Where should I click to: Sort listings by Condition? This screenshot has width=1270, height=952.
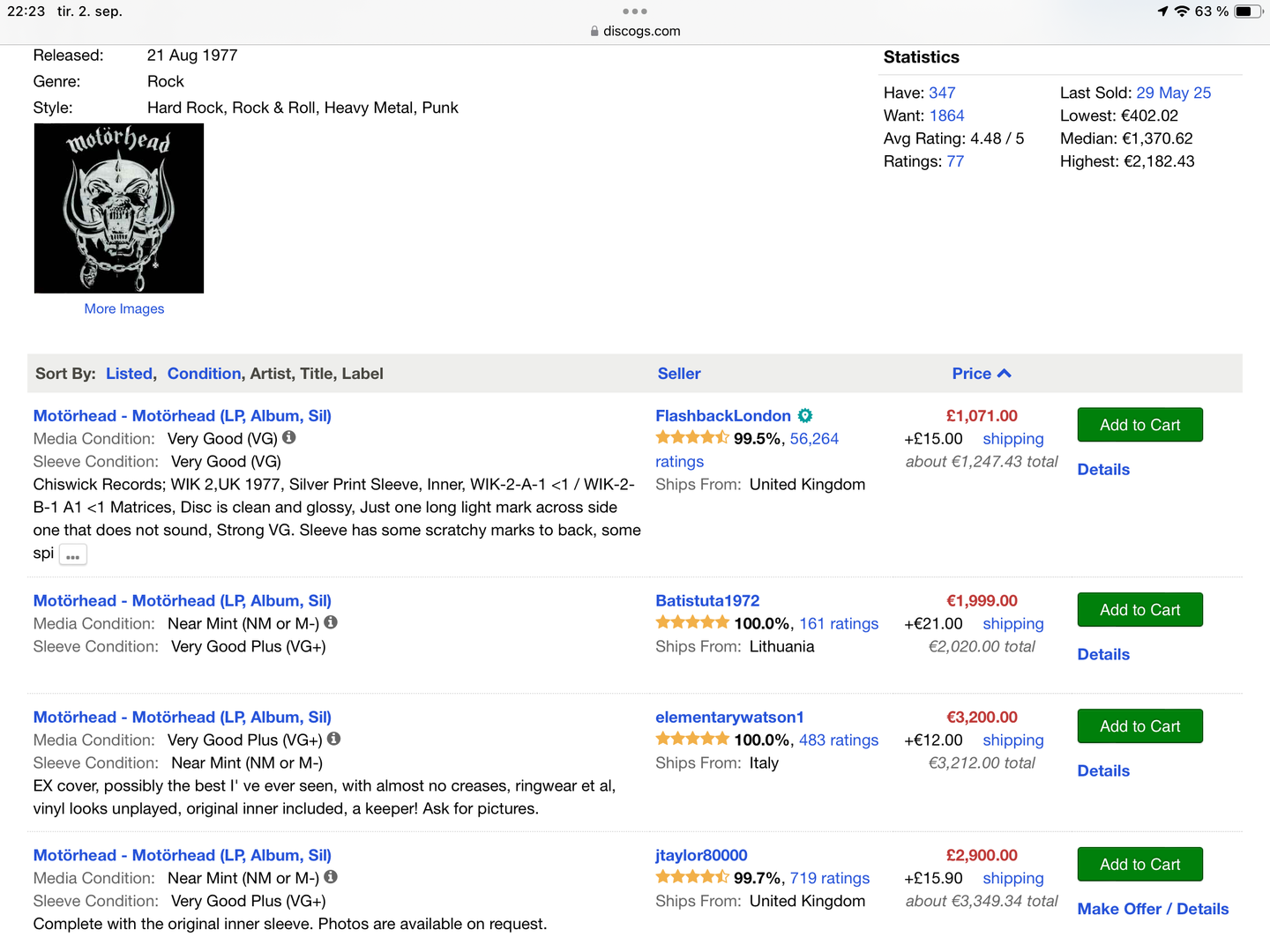tap(204, 374)
